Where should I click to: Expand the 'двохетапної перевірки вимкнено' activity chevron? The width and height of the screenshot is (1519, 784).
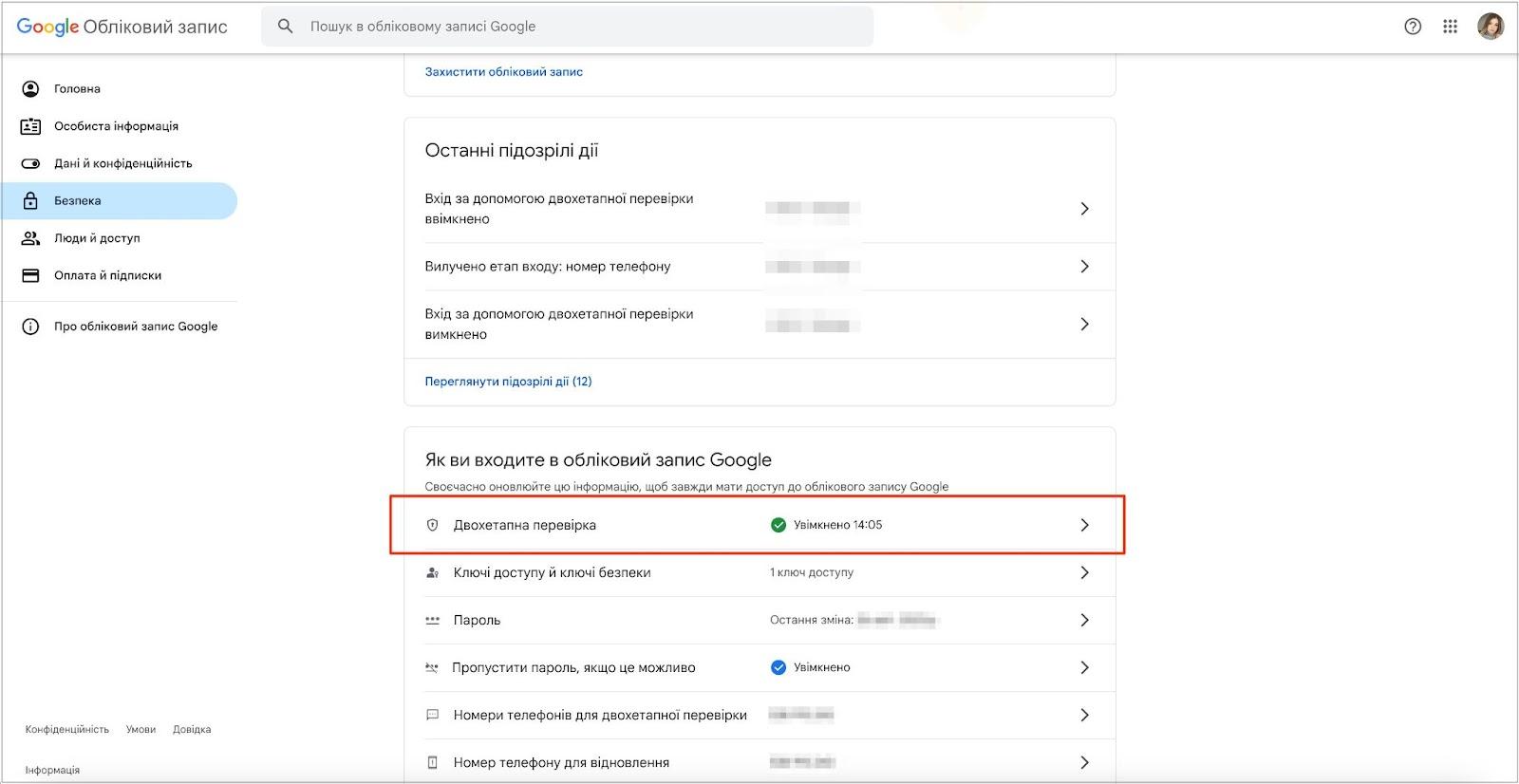(1084, 325)
